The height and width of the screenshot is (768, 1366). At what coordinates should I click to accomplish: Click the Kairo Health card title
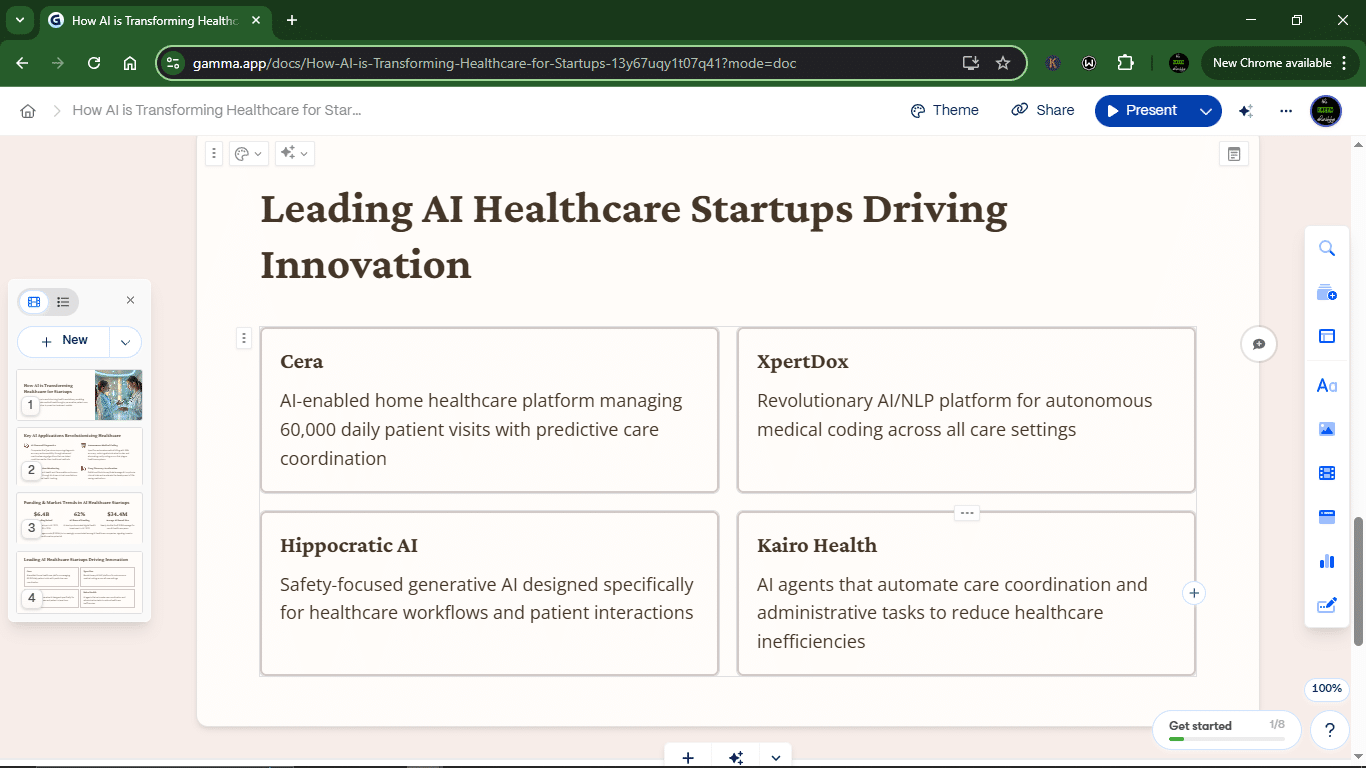click(817, 546)
